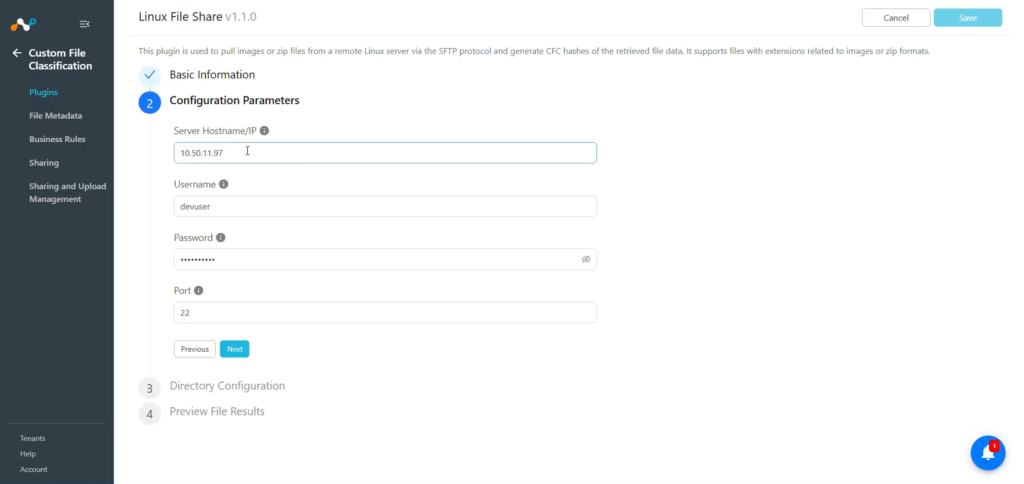Screen dimensions: 1024x484
Task: Go to Business Rules section
Action: click(x=57, y=139)
